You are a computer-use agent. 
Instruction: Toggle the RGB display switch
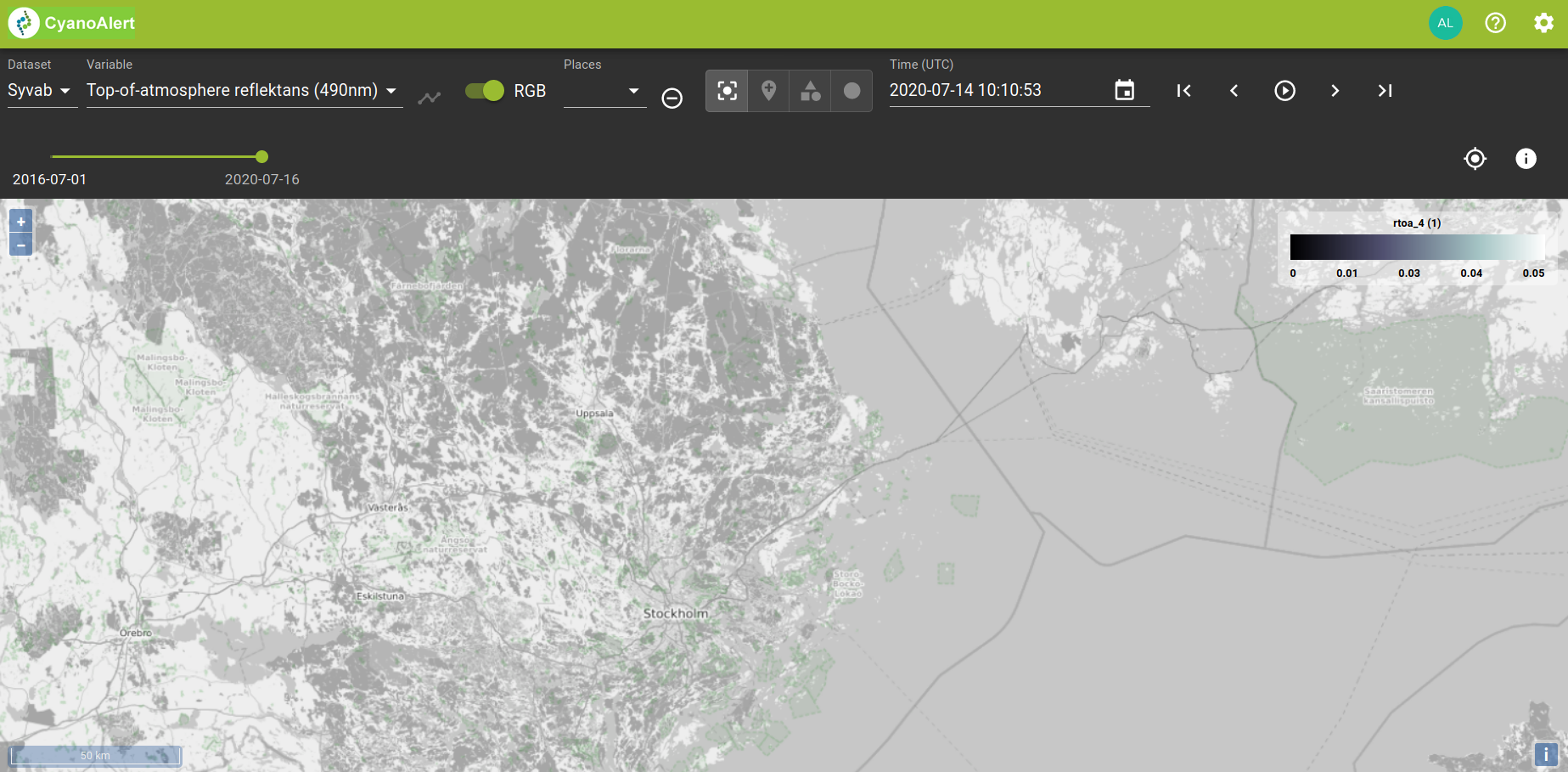pos(483,90)
